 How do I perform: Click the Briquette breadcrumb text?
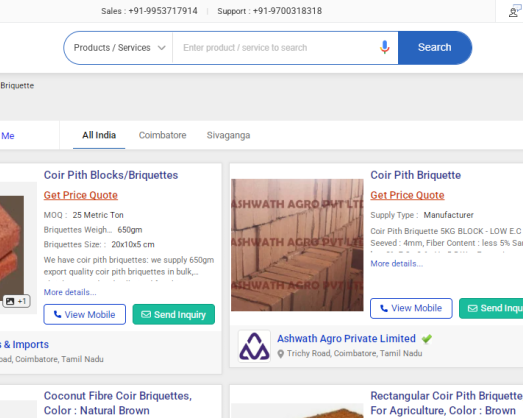click(x=17, y=86)
